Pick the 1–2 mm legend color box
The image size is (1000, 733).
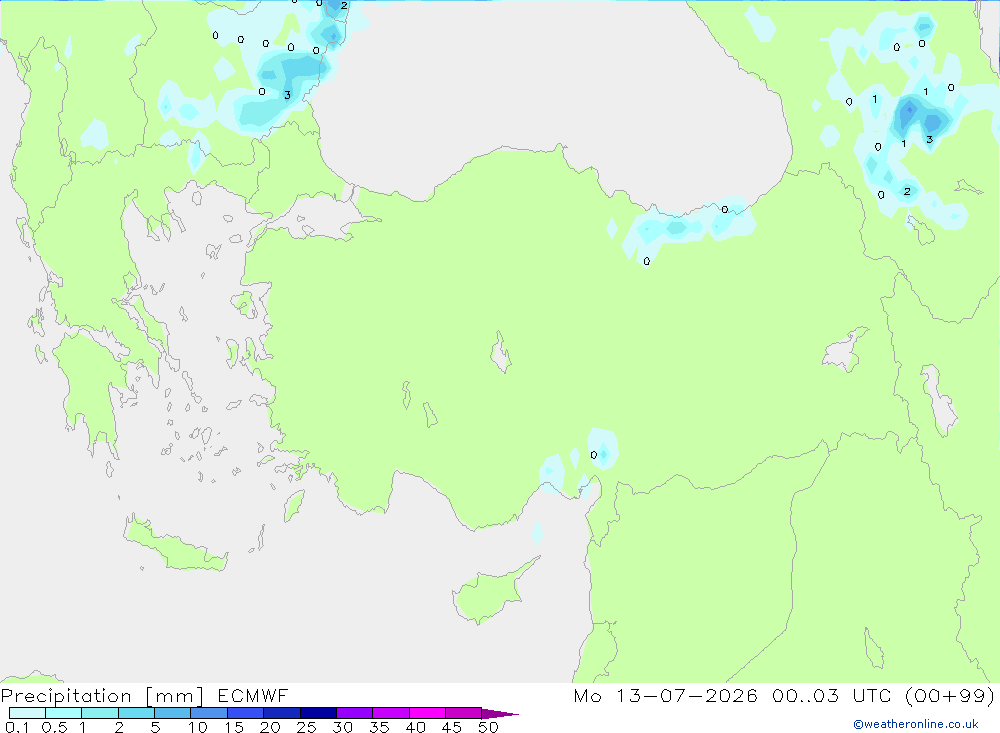tap(100, 713)
